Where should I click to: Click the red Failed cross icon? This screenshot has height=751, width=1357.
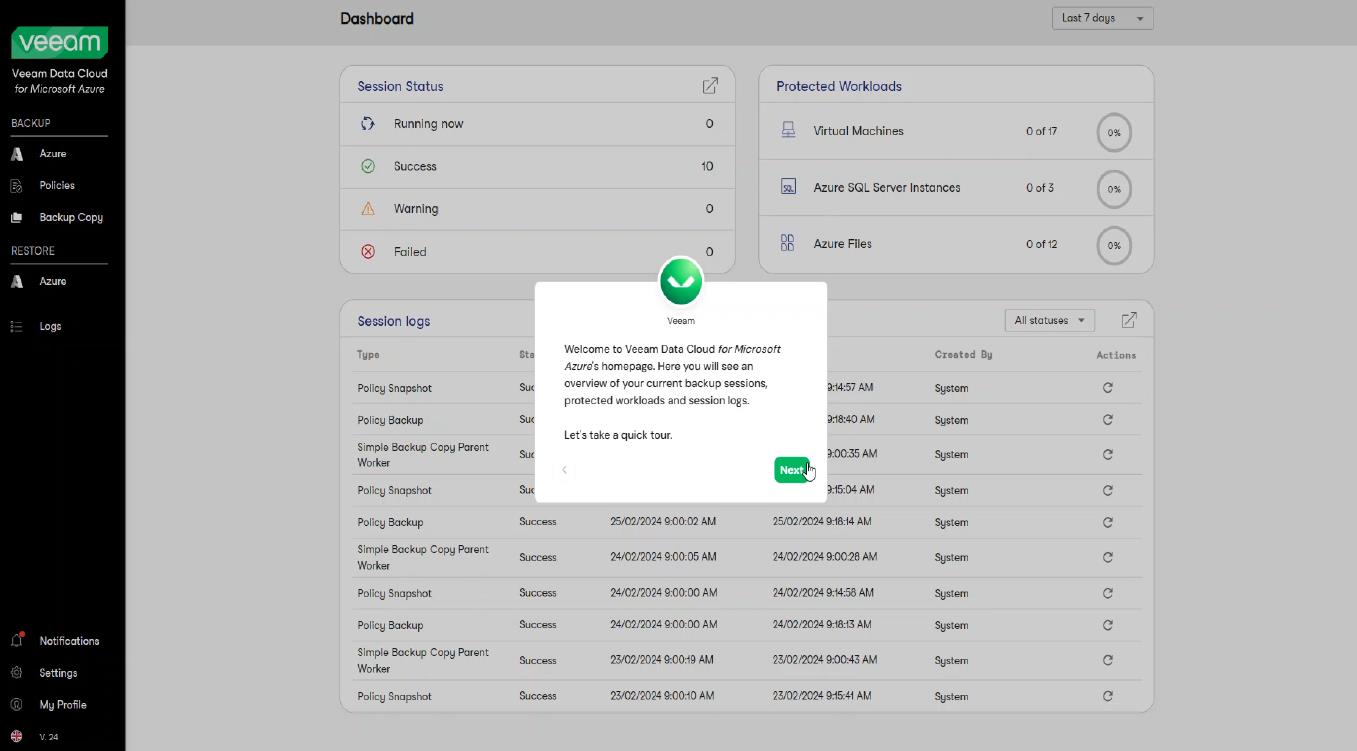(368, 252)
